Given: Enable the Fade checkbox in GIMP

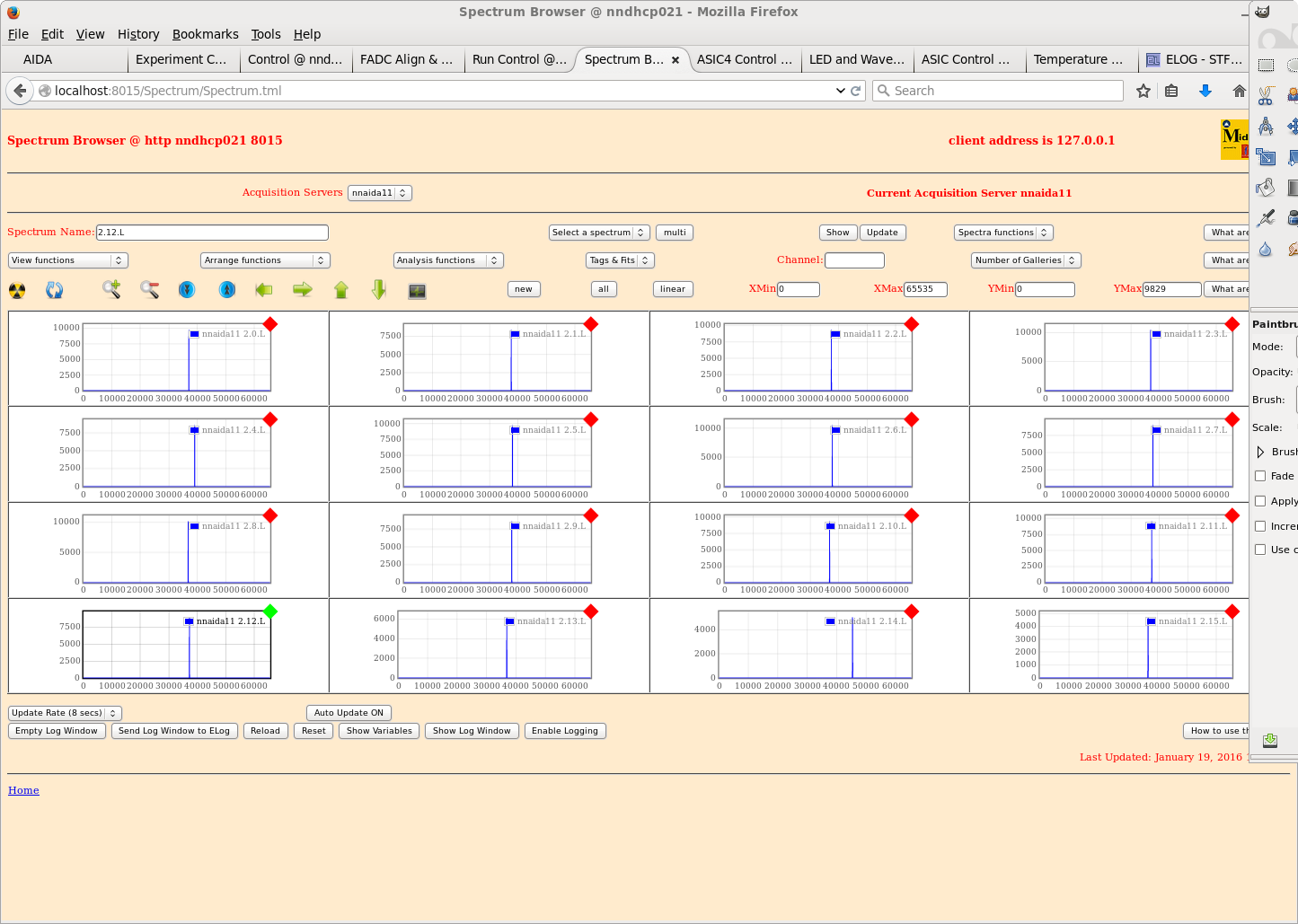Looking at the screenshot, I should [x=1260, y=476].
